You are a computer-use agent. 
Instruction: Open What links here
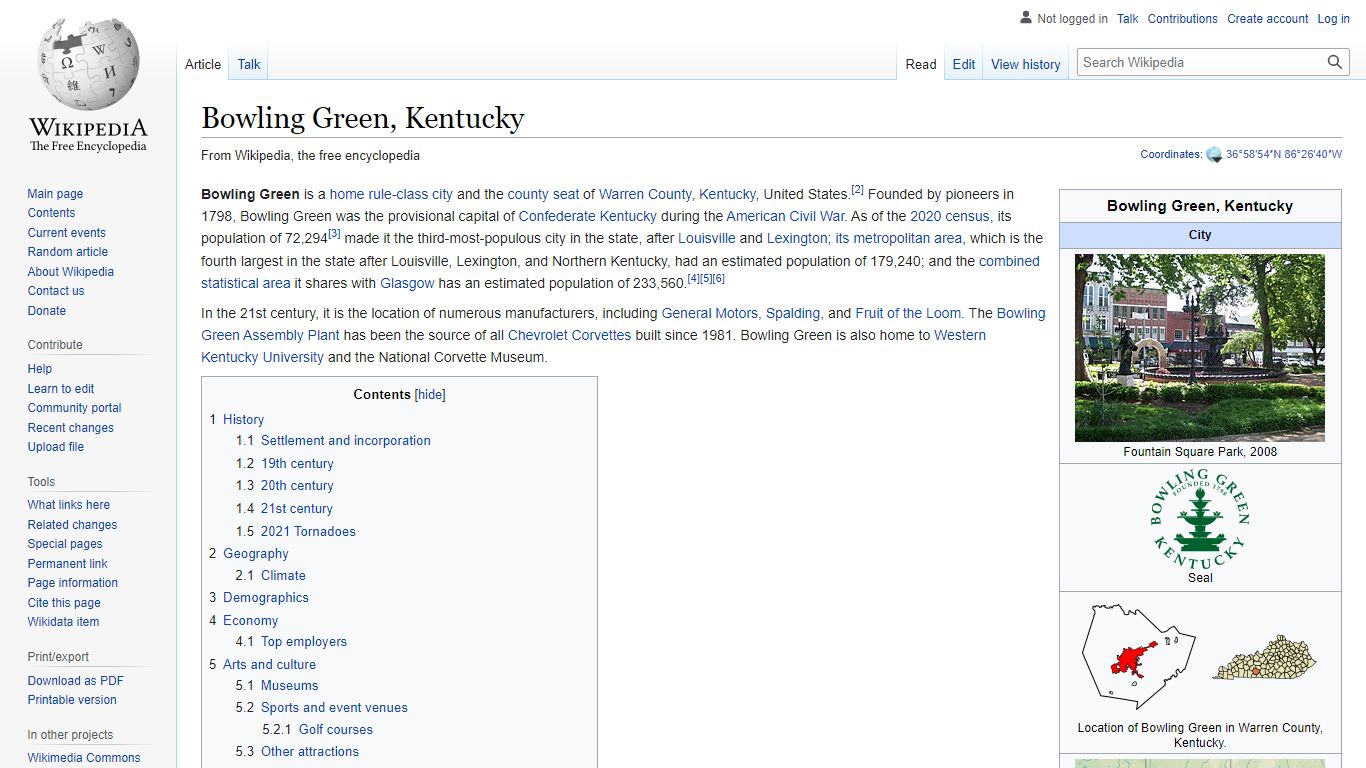69,505
